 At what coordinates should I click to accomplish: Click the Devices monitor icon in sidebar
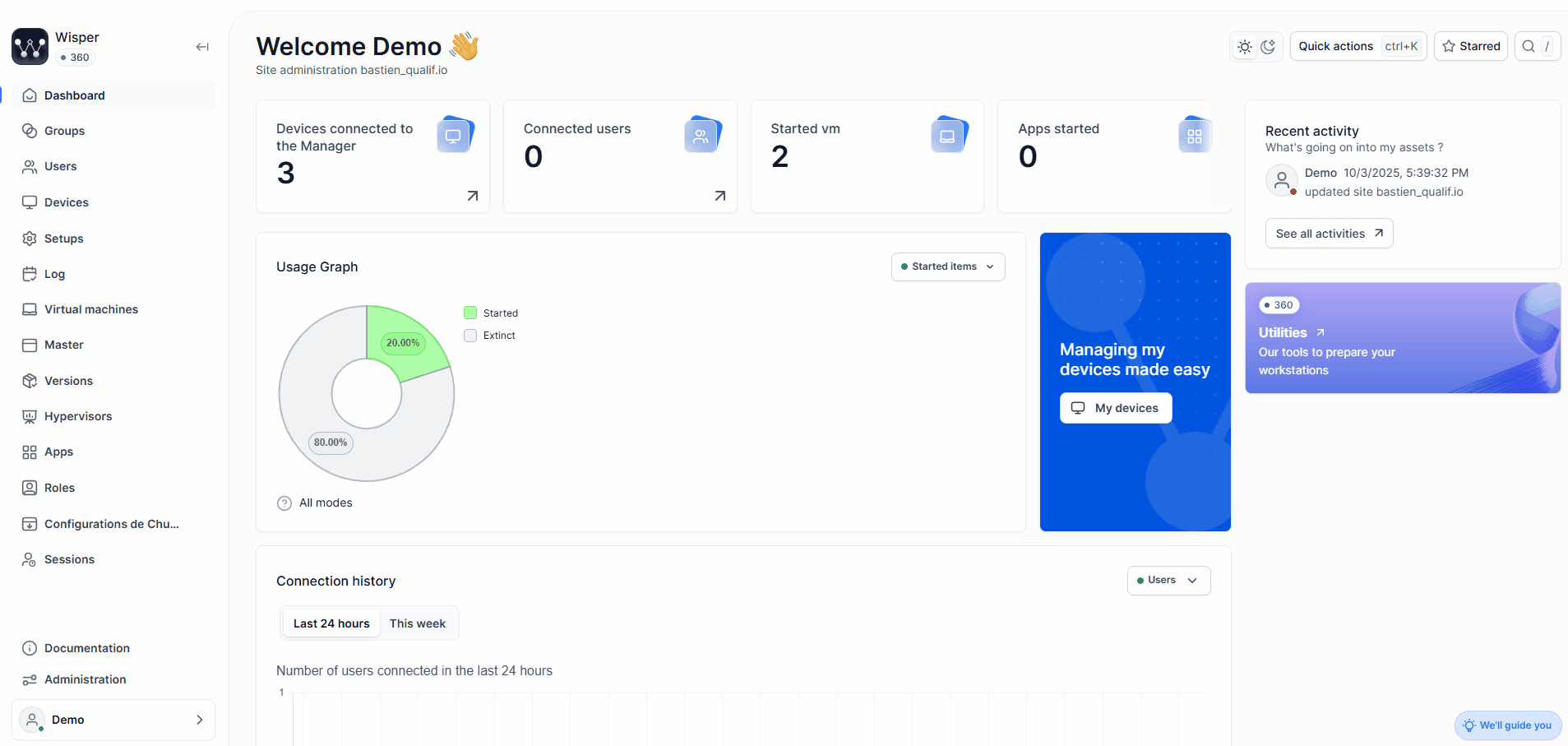pyautogui.click(x=30, y=202)
